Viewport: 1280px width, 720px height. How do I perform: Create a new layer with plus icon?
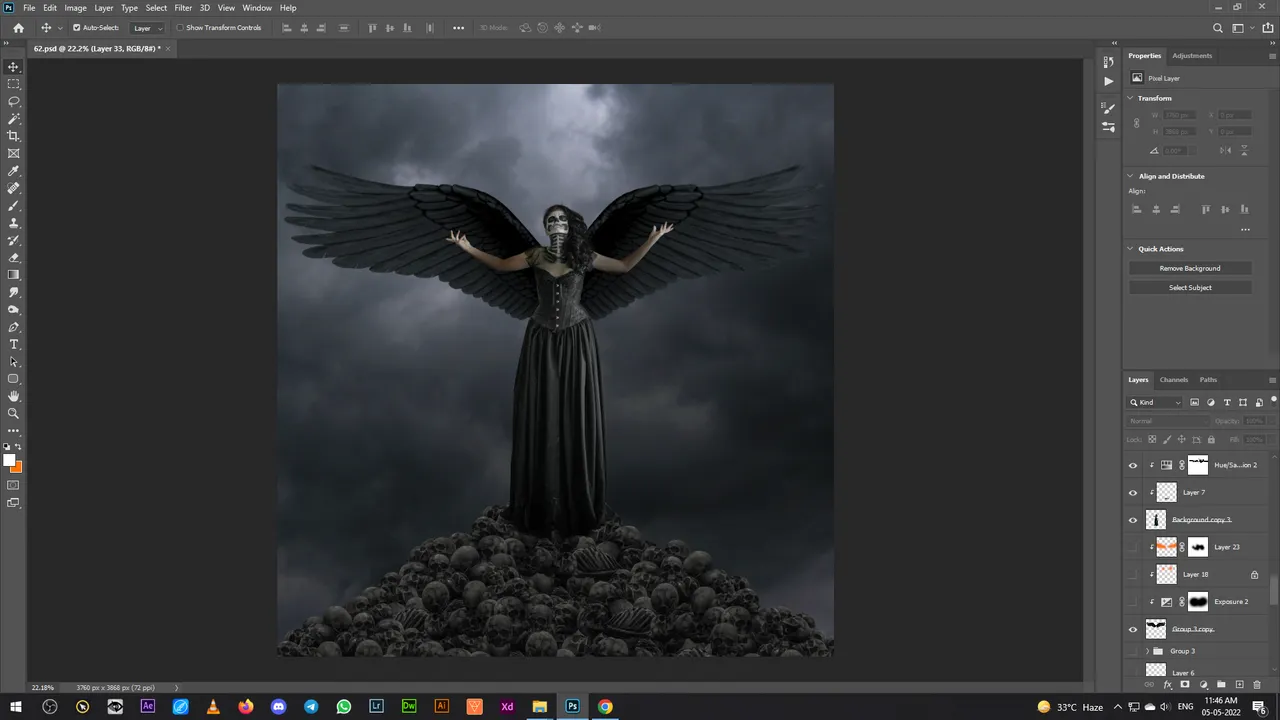(x=1239, y=685)
